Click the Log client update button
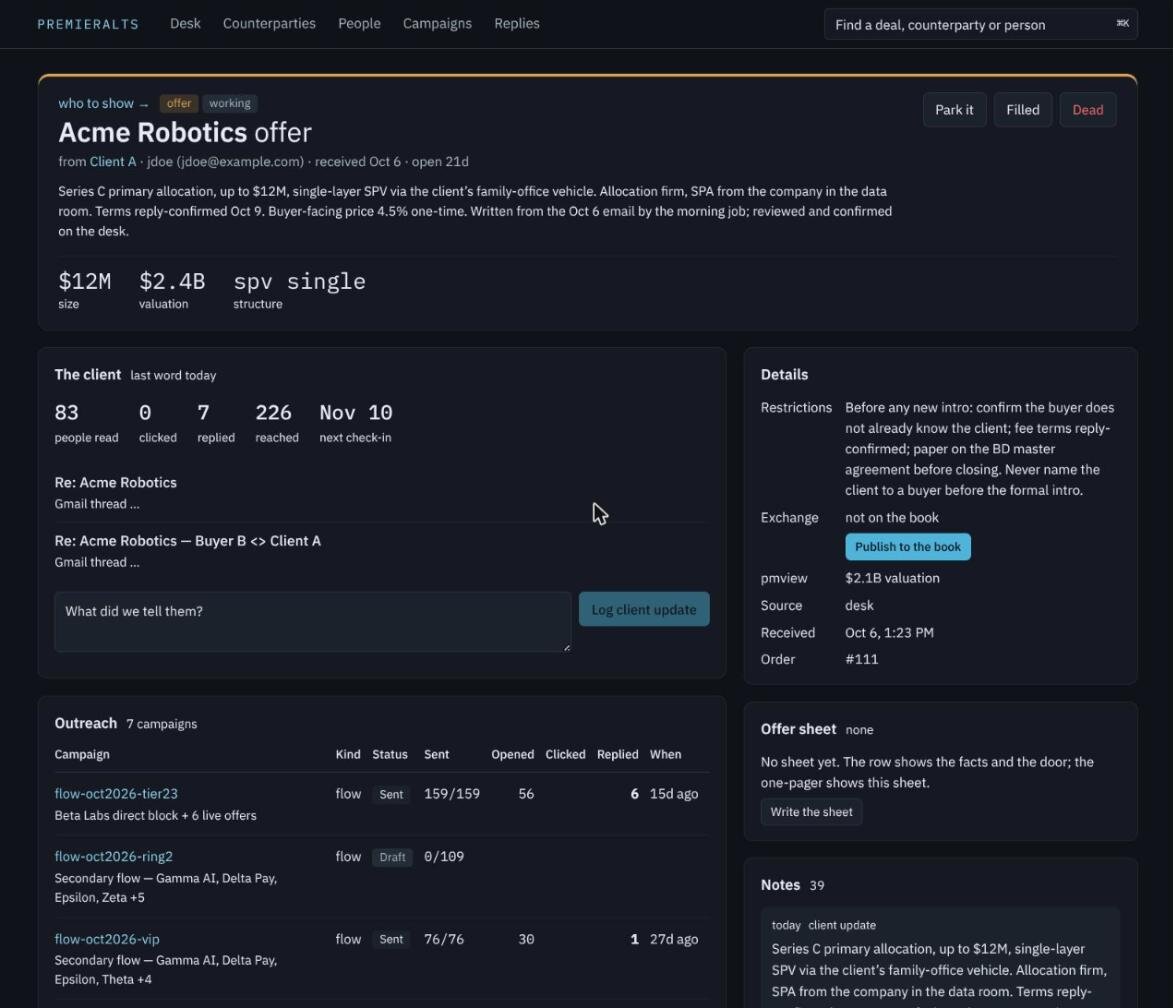 point(644,610)
